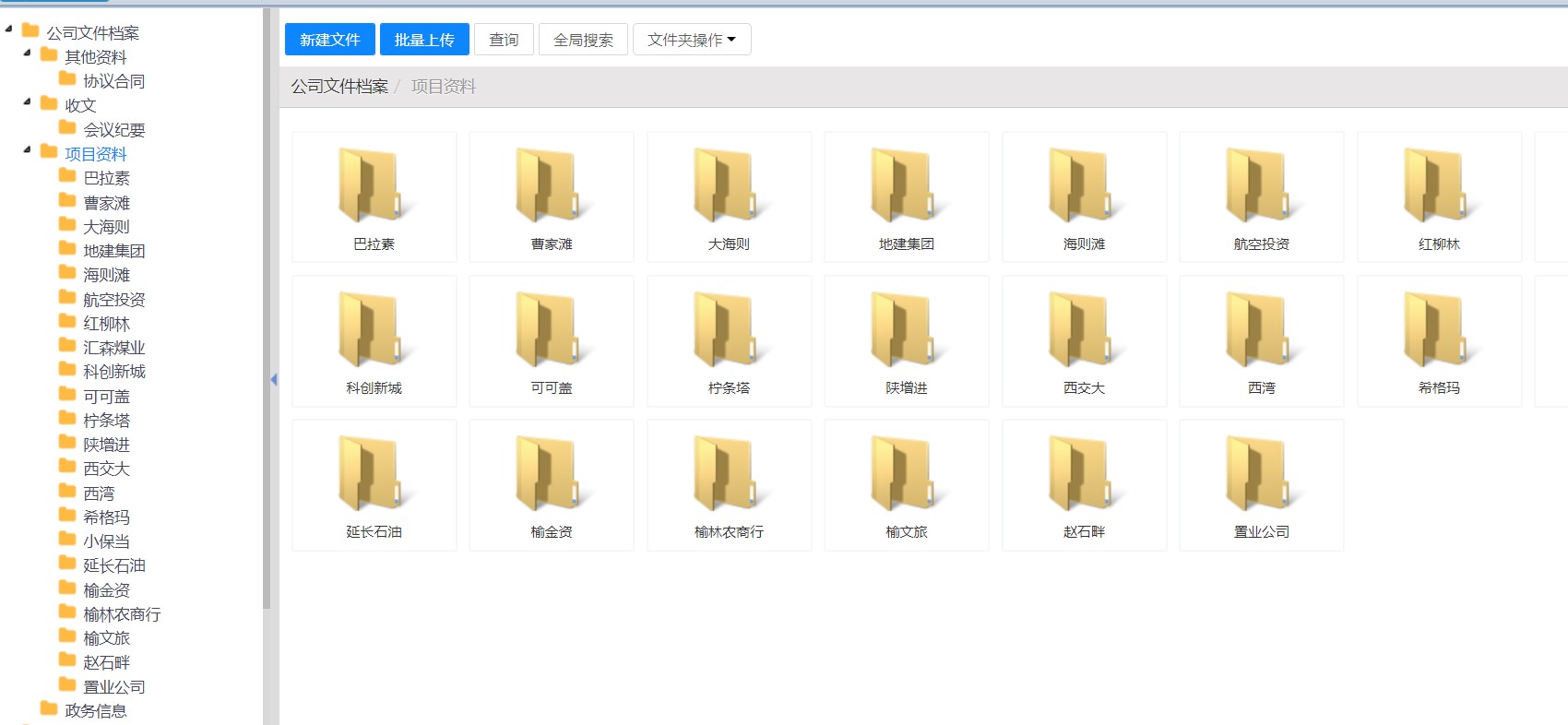Screen dimensions: 1568x725
Task: Go to 公司文件档案 in the breadcrumb
Action: (339, 87)
